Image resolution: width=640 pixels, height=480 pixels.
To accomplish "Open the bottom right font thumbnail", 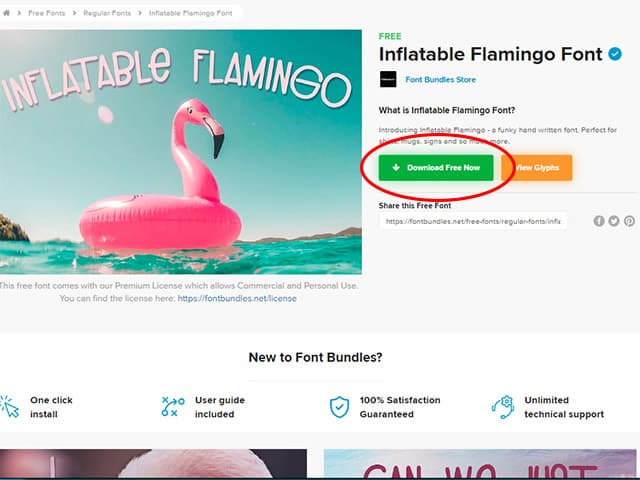I will tap(480, 464).
